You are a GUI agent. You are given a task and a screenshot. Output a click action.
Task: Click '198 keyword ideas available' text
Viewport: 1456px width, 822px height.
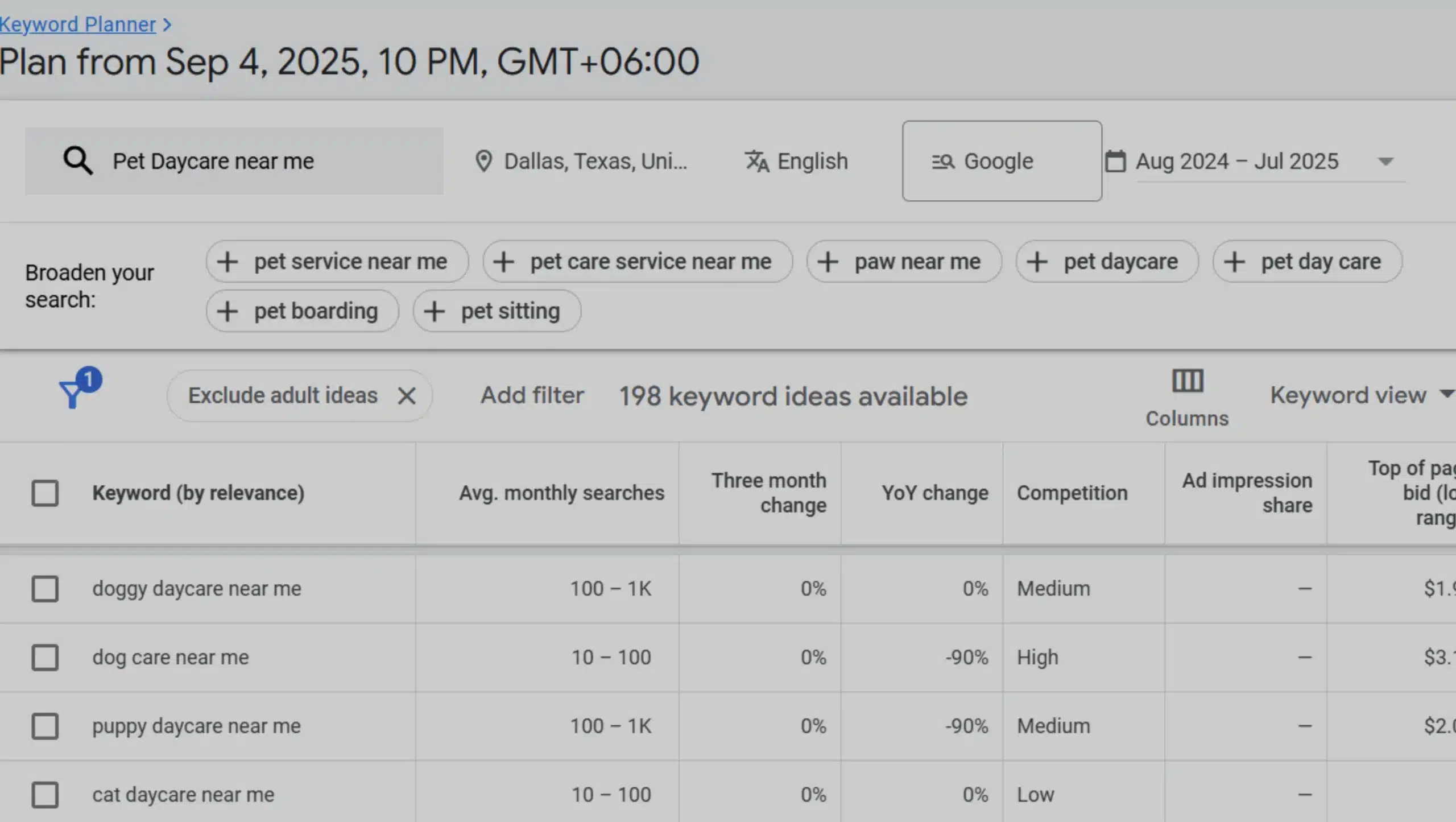[x=793, y=396]
